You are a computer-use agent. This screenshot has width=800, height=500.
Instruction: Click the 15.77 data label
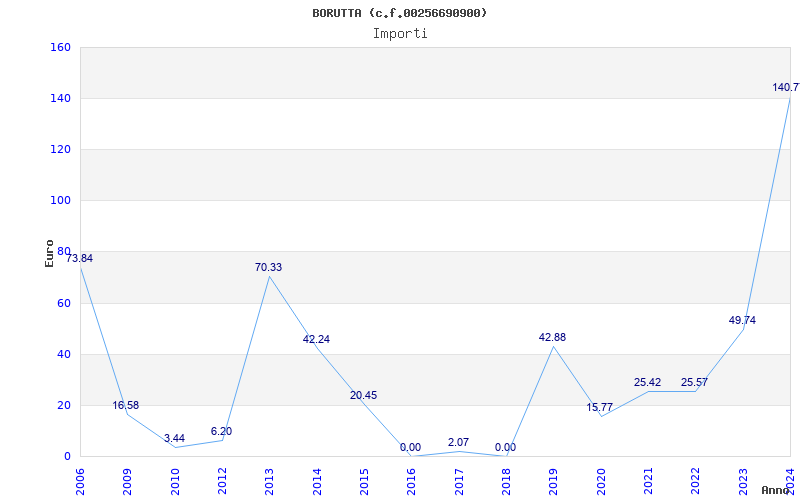tap(599, 407)
